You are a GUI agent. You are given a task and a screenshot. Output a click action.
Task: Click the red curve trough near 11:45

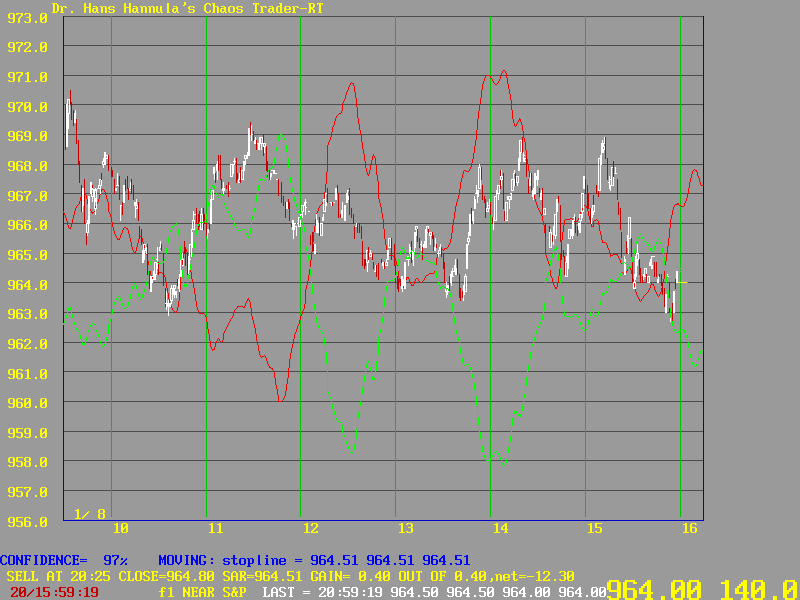point(280,401)
